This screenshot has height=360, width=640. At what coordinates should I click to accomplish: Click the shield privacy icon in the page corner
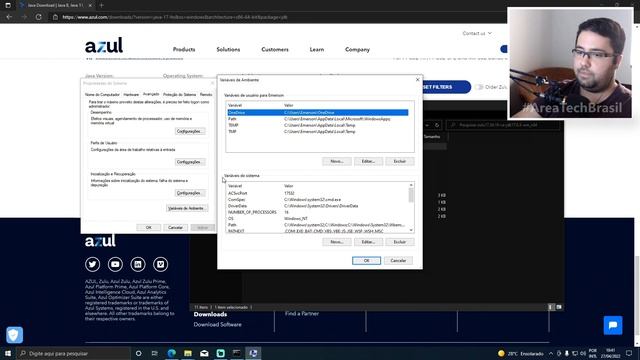(14, 335)
